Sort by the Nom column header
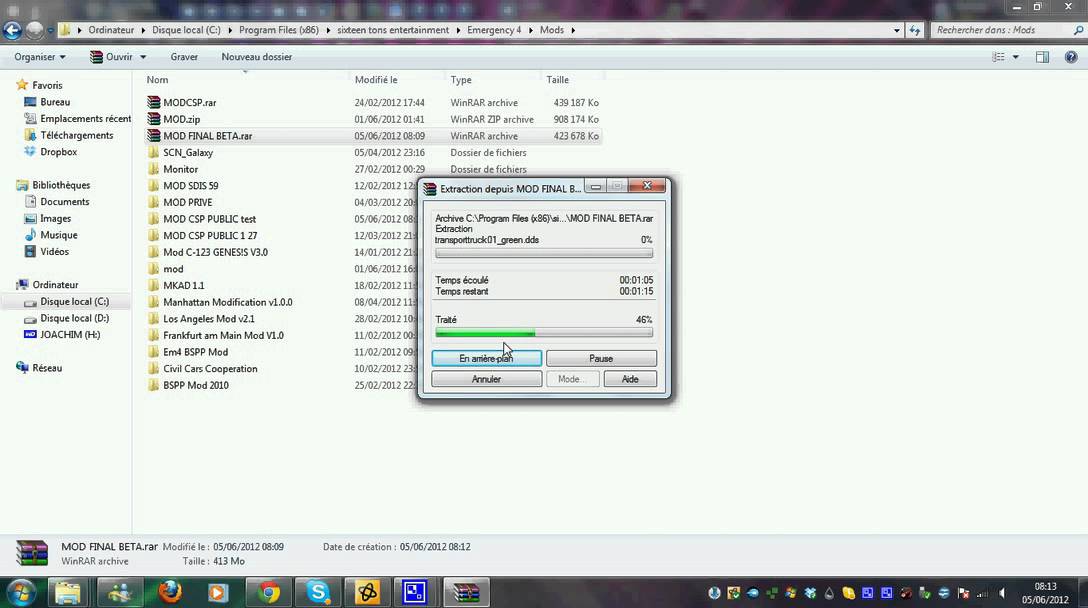 (x=158, y=80)
